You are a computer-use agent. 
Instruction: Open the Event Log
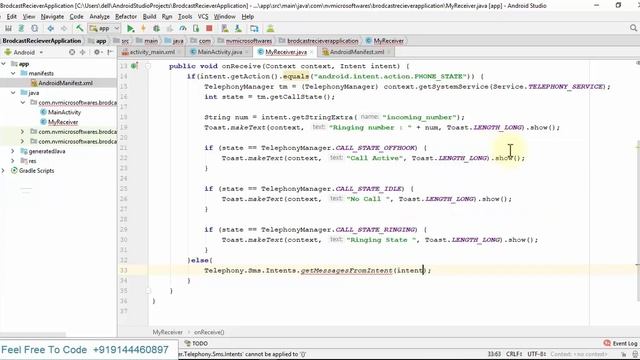[621, 344]
